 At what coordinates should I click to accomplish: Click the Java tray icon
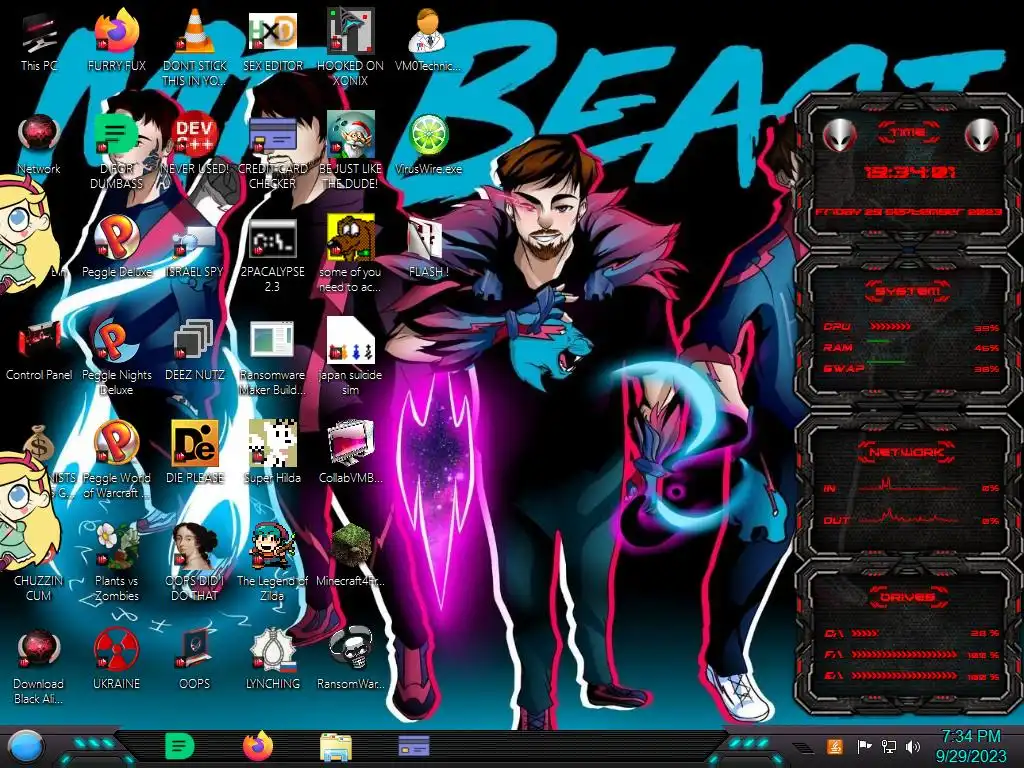[835, 746]
